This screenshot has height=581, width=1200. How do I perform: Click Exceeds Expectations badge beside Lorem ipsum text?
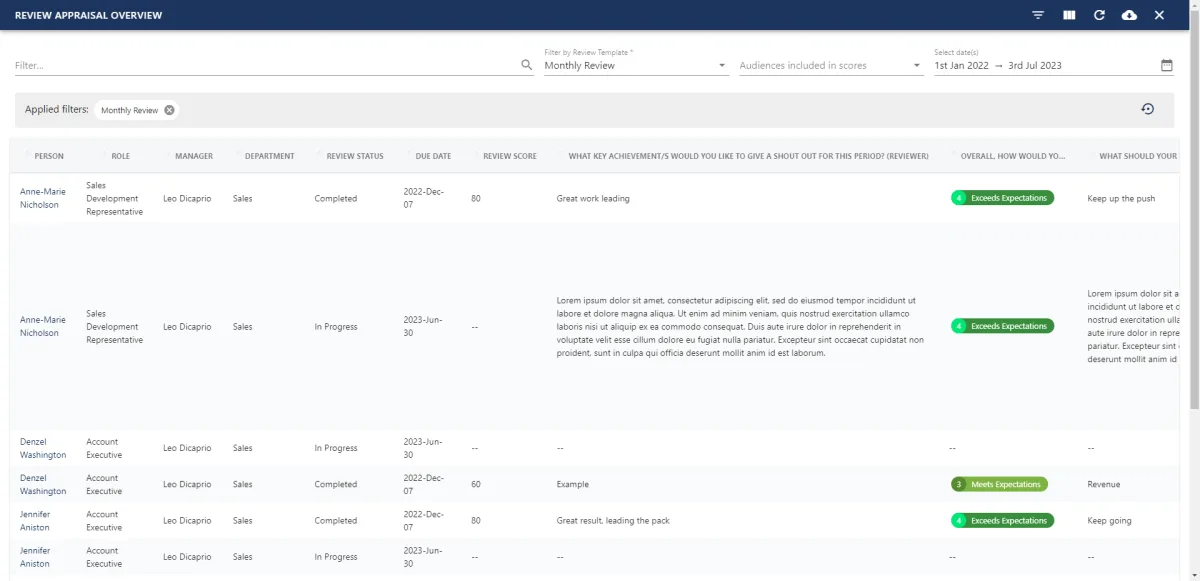point(1002,326)
